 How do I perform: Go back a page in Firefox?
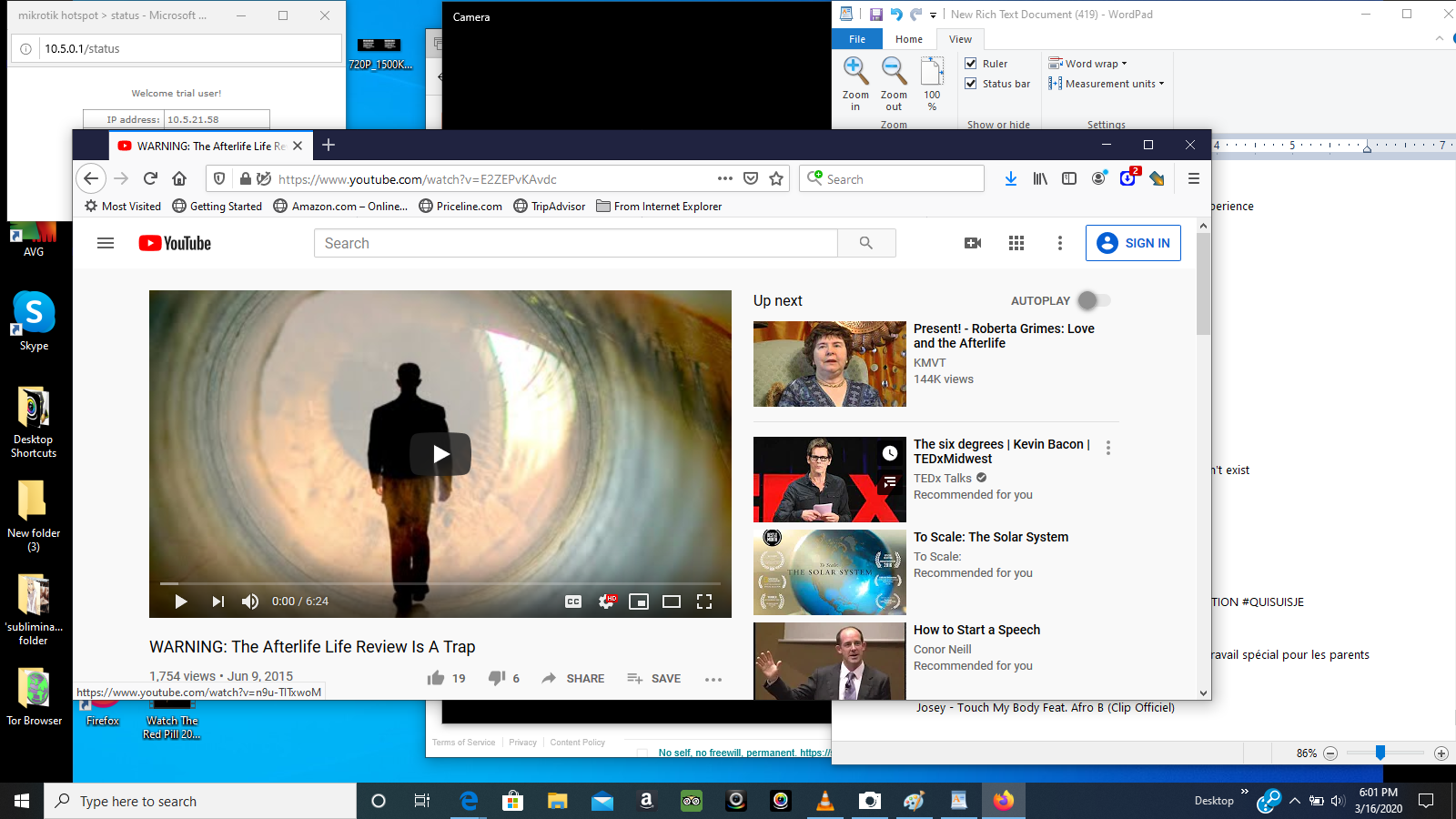click(91, 179)
